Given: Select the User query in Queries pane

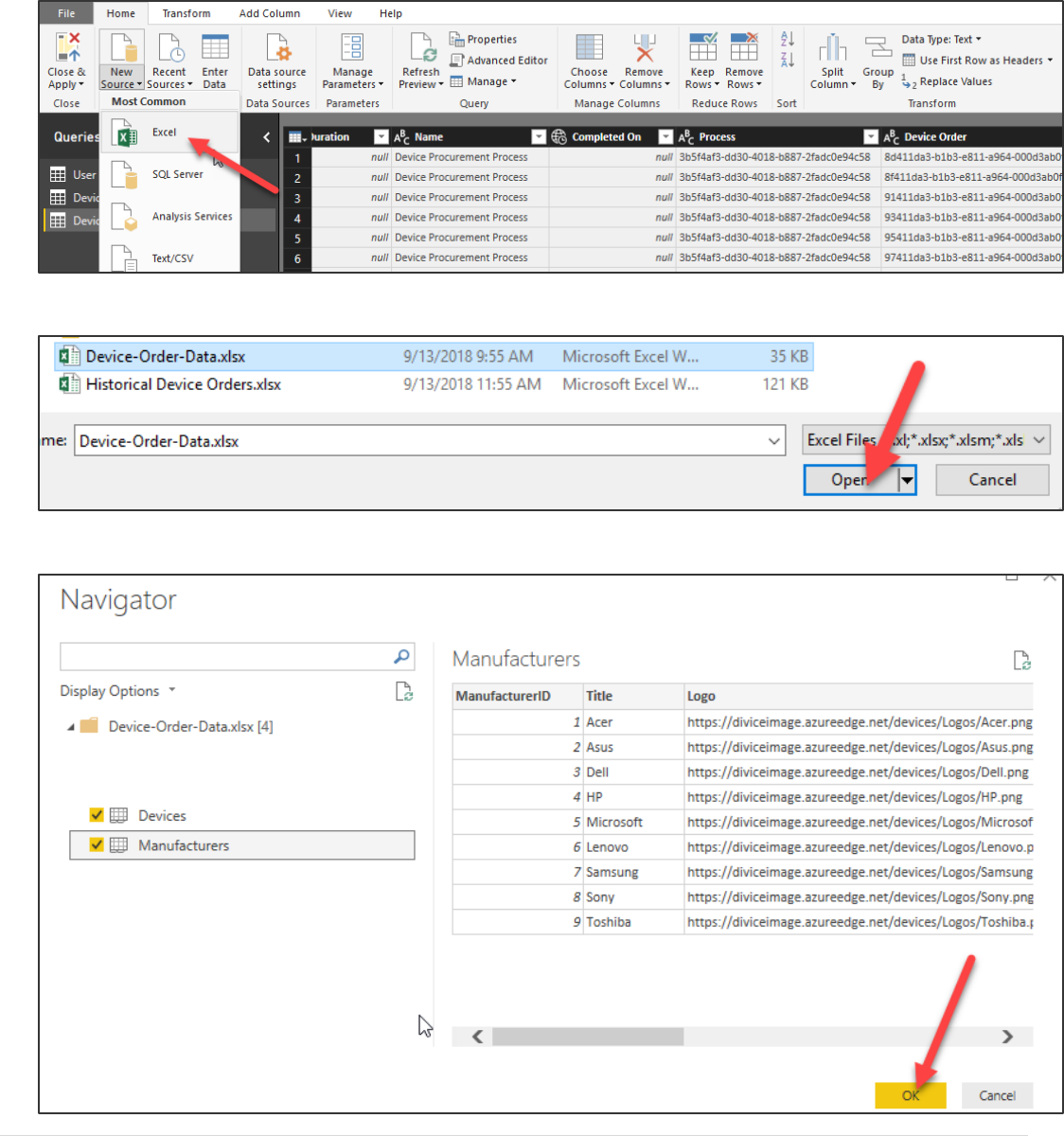Looking at the screenshot, I should pyautogui.click(x=73, y=174).
